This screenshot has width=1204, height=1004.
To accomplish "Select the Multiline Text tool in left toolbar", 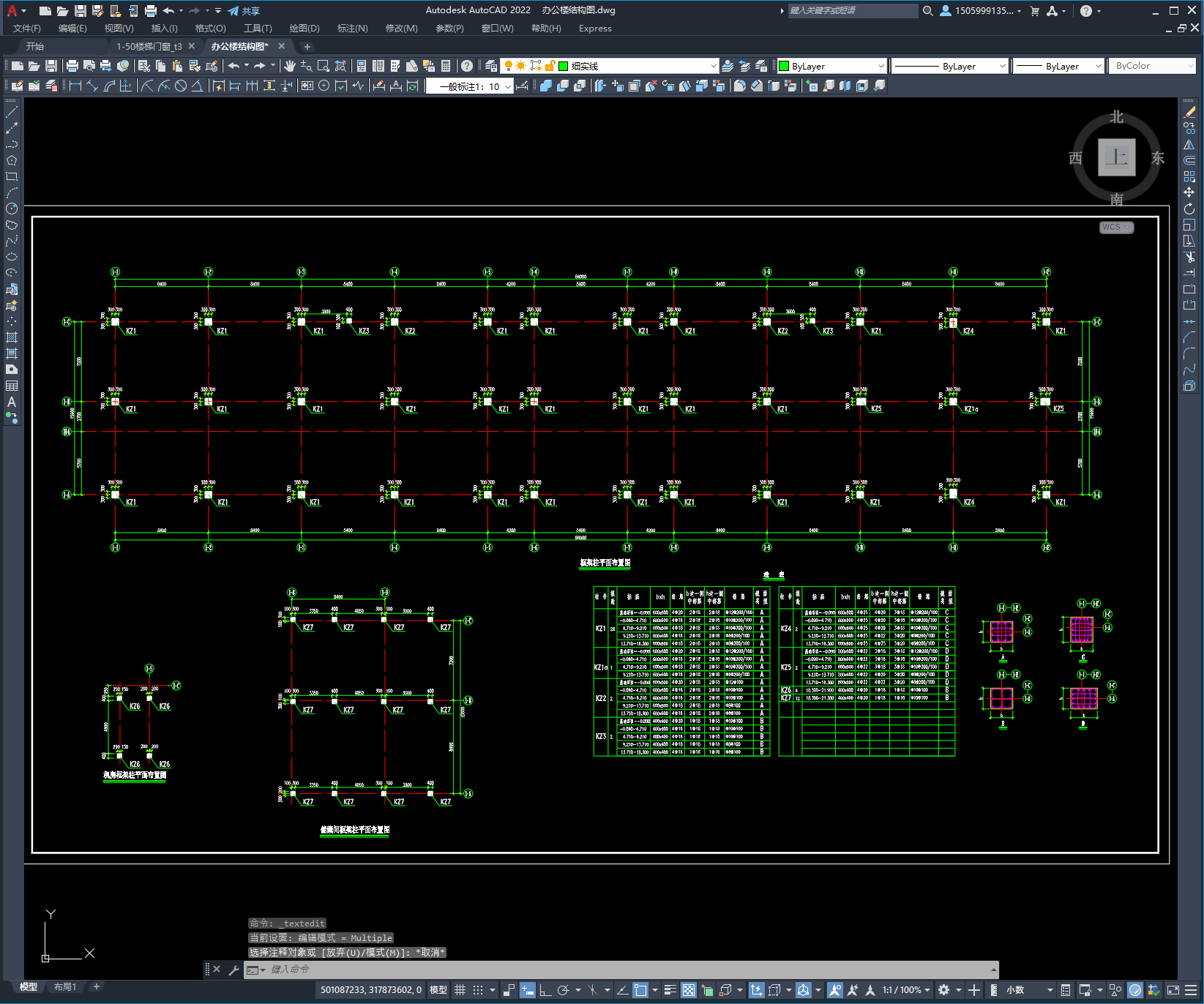I will click(x=12, y=402).
